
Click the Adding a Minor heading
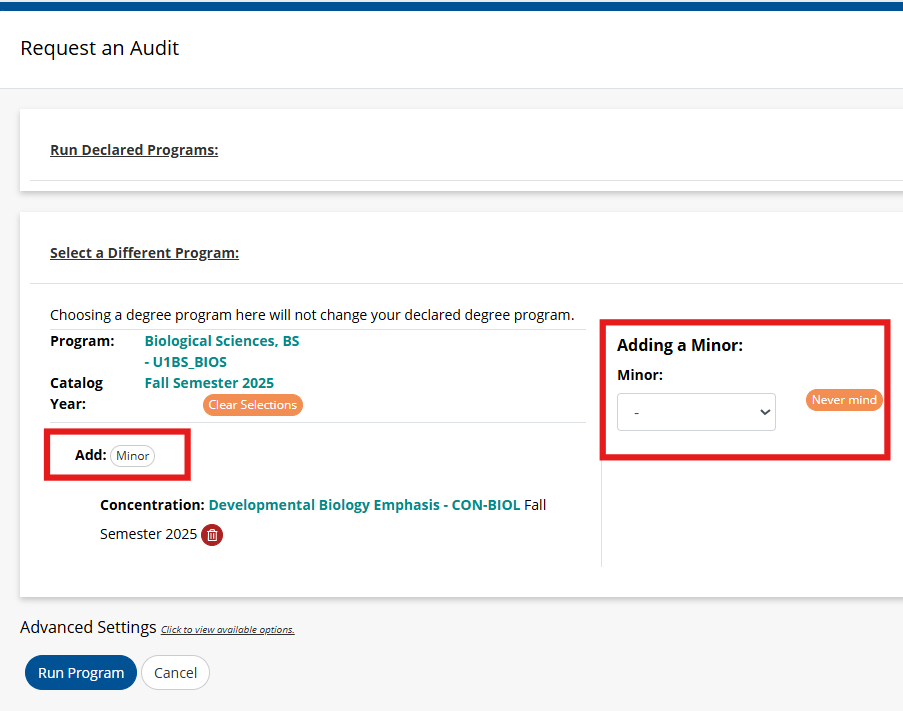680,345
